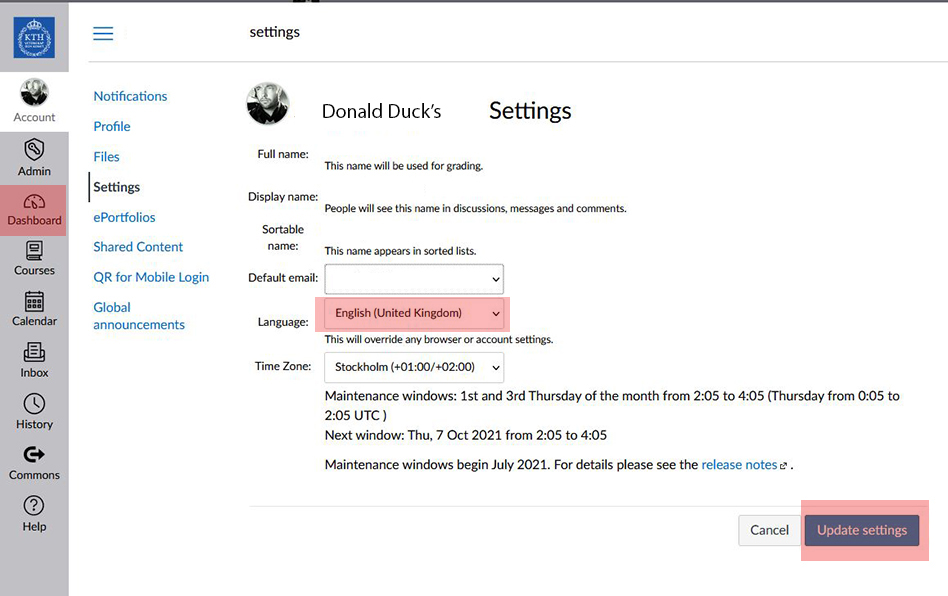Image resolution: width=948 pixels, height=596 pixels.
Task: Select Notifications in the account menu
Action: (x=130, y=96)
